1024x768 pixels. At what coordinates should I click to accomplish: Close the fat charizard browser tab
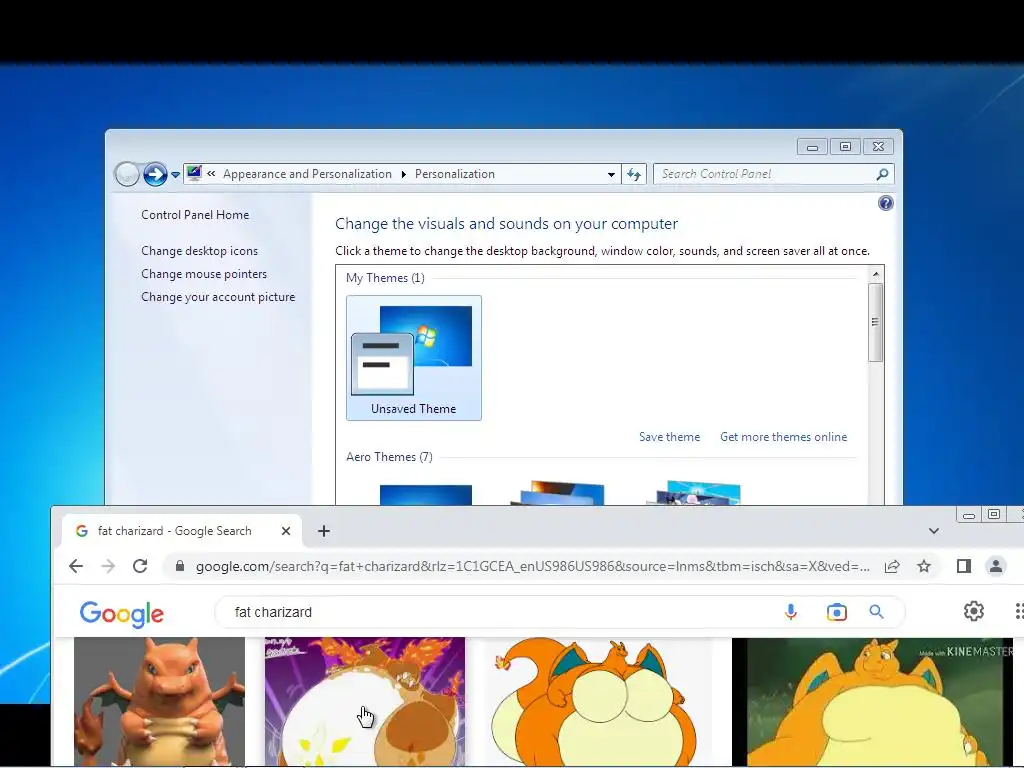pyautogui.click(x=285, y=531)
